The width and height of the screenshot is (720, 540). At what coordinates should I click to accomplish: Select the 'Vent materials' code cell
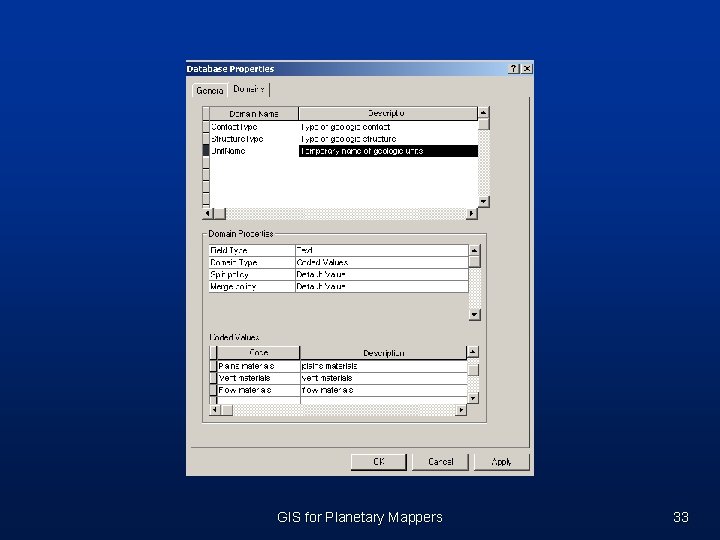pyautogui.click(x=259, y=378)
